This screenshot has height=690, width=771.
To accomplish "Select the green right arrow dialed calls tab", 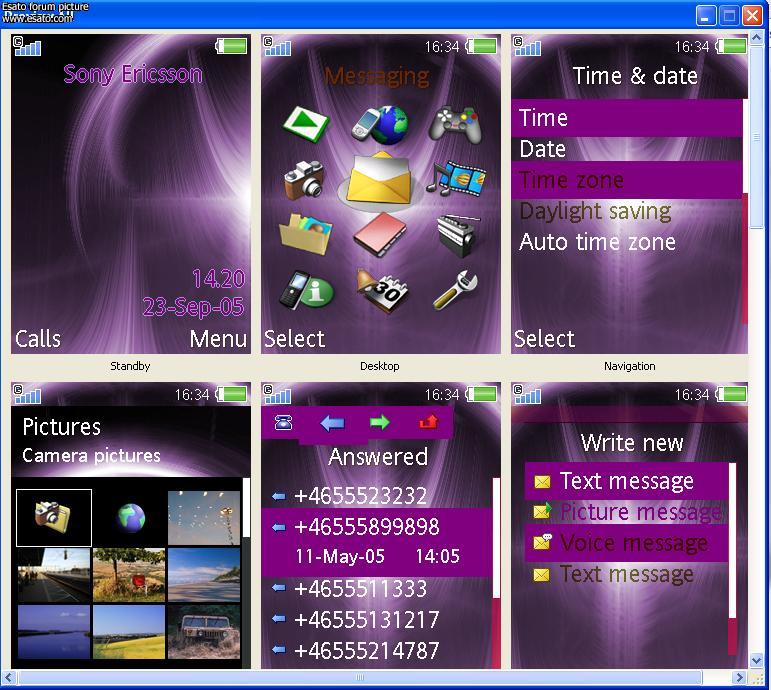I will tap(379, 422).
